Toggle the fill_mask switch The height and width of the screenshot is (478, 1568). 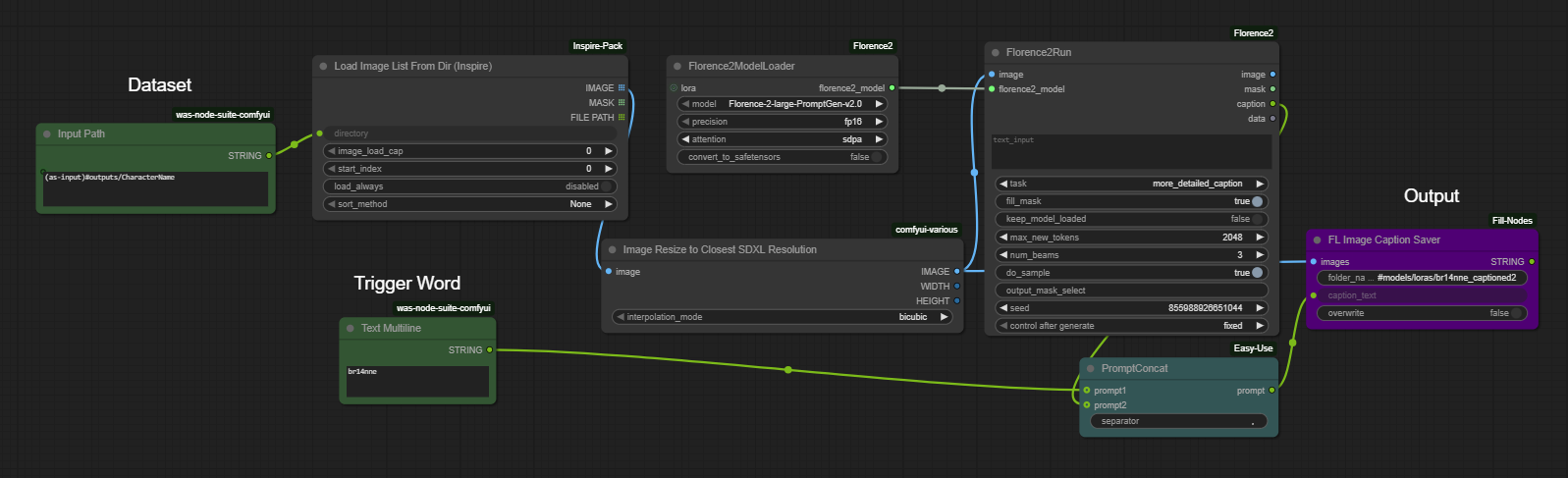(x=1257, y=201)
